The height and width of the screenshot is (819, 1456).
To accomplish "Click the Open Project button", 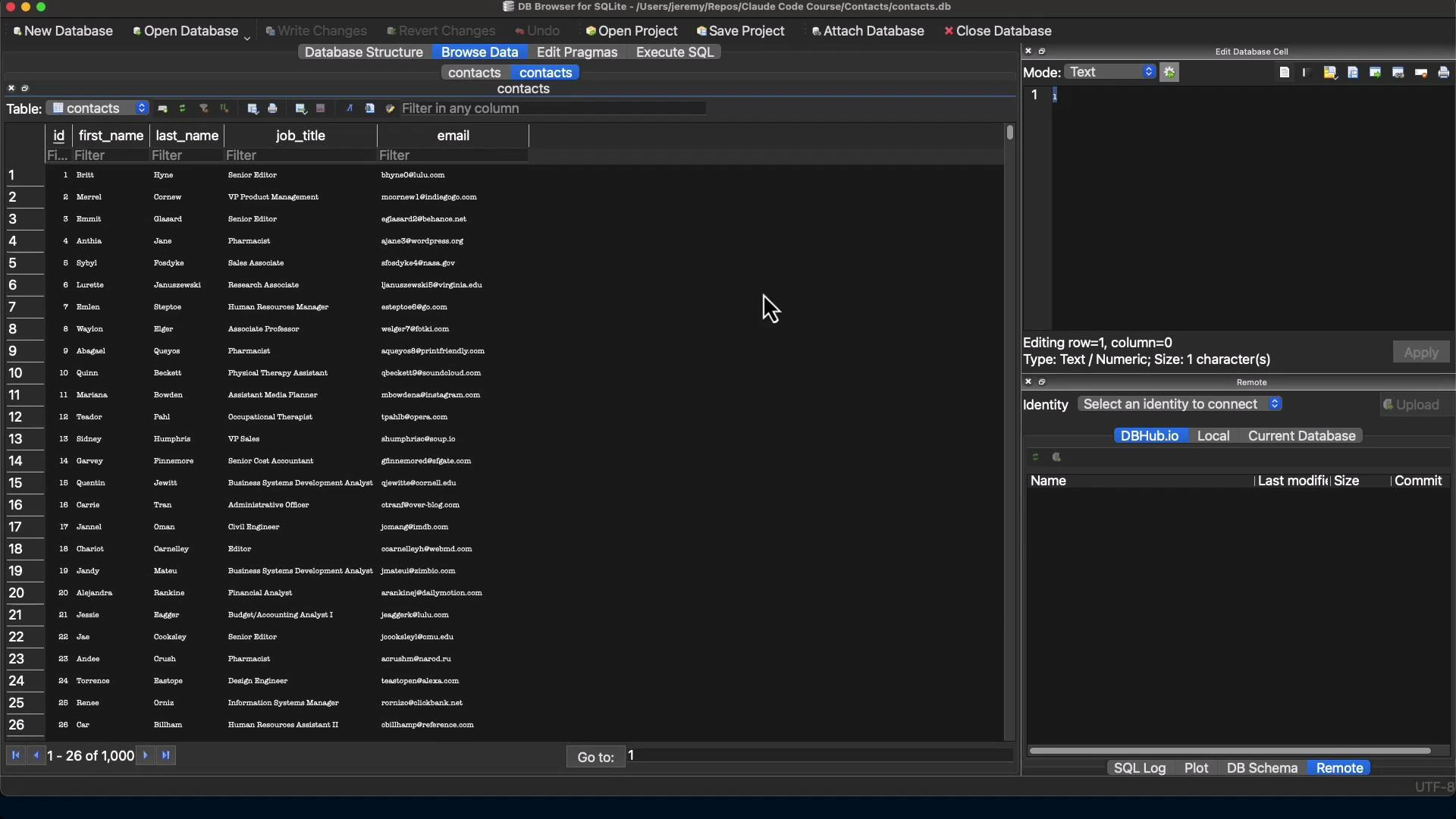I will click(x=632, y=31).
